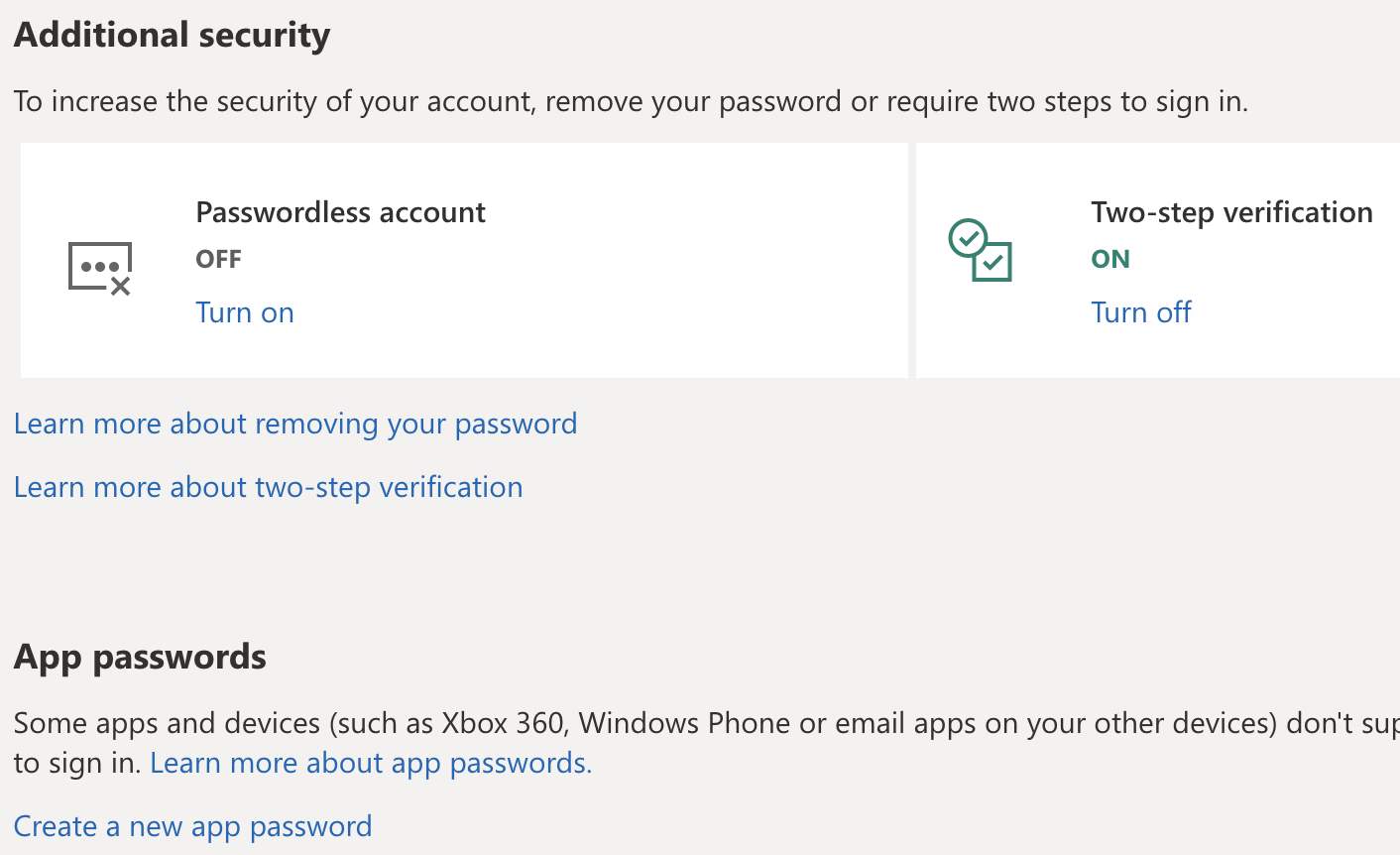The image size is (1400, 855).
Task: Click the App passwords description mentioning Xbox 360
Action: tap(706, 742)
